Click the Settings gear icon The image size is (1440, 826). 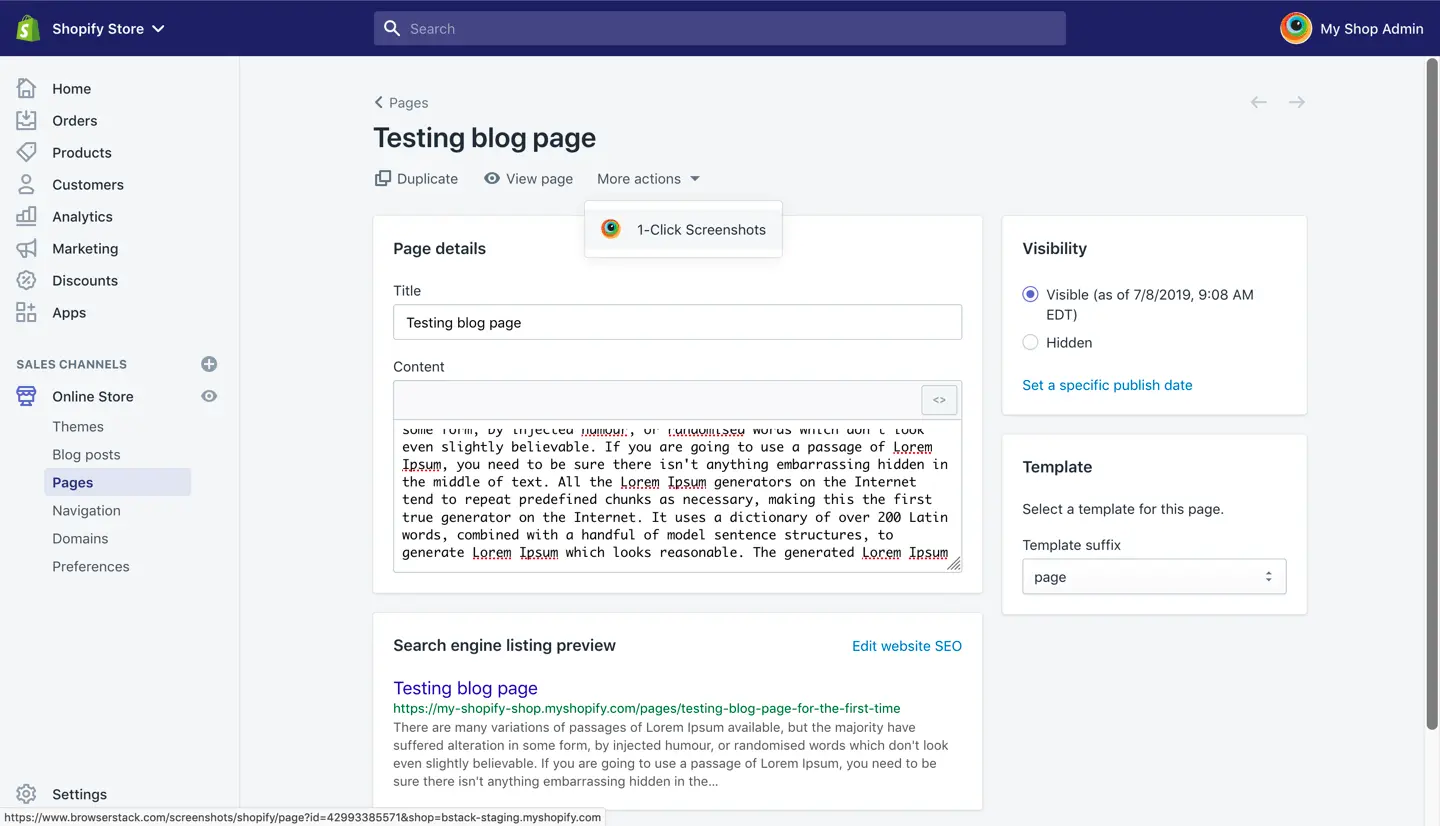(x=27, y=794)
